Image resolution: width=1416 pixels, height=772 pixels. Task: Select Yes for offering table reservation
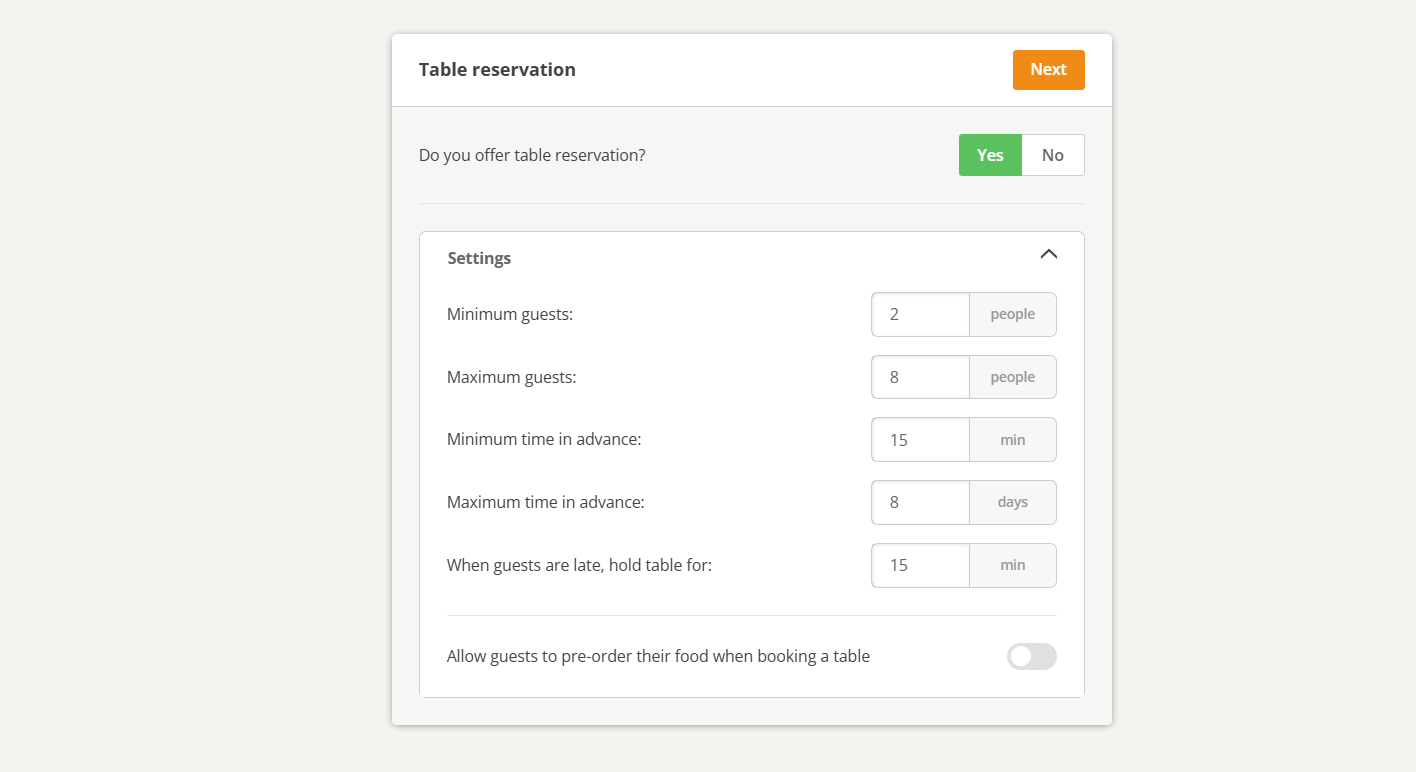990,155
